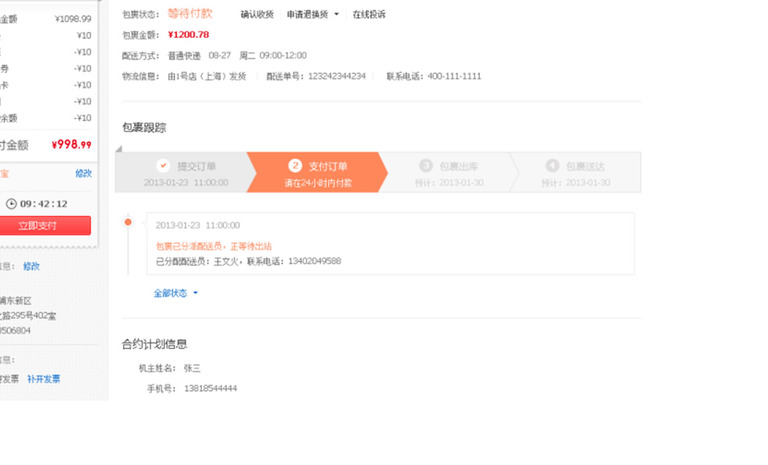
Task: Click the 确认收货 link
Action: [257, 15]
